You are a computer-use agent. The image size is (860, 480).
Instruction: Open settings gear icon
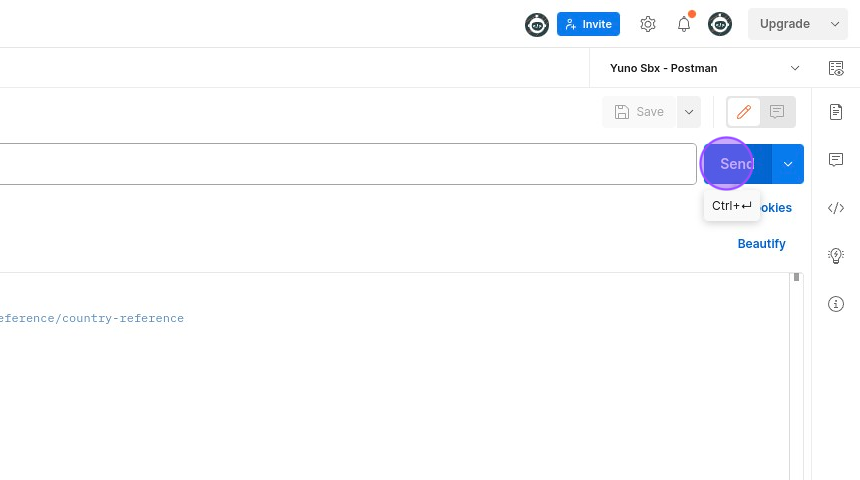[648, 24]
